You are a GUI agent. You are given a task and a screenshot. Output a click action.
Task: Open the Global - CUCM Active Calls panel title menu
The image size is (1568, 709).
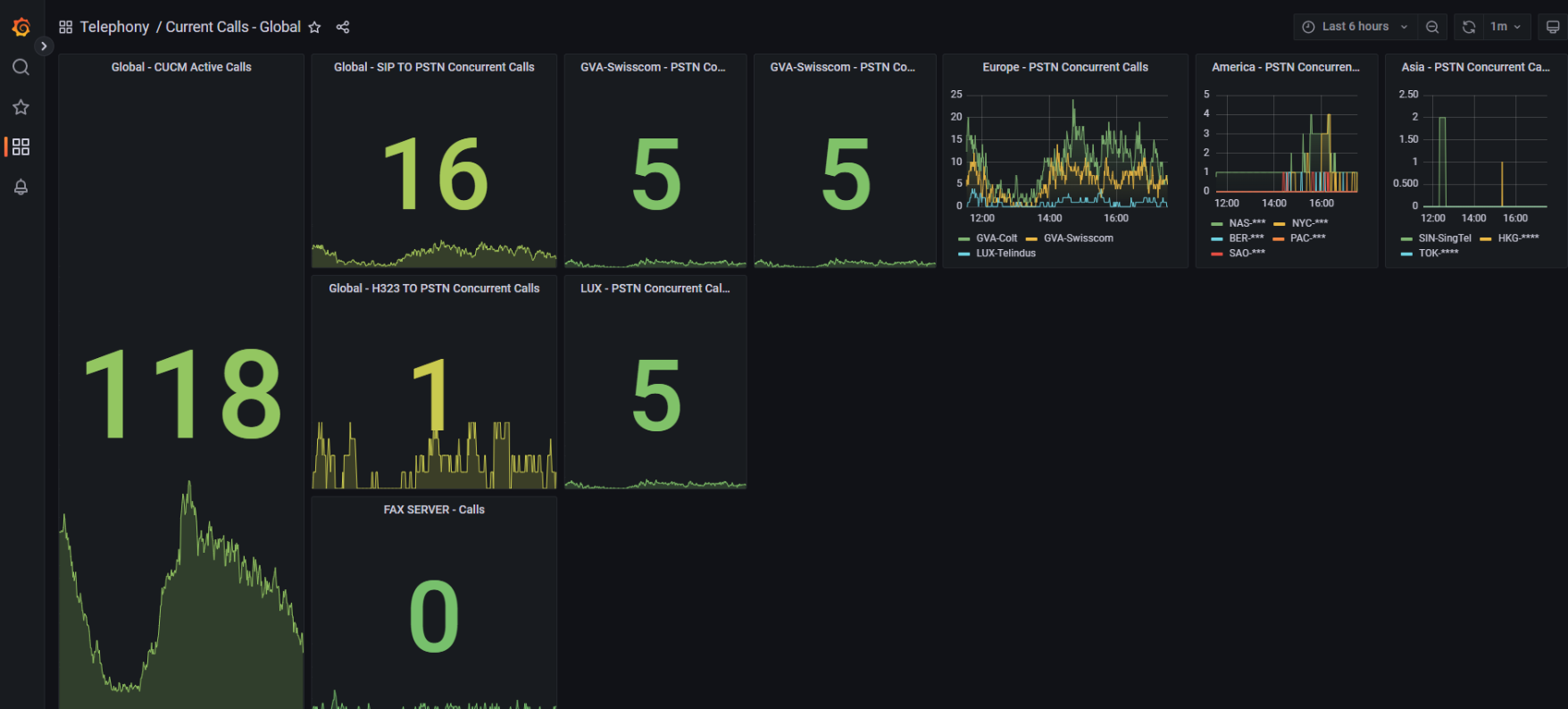[x=181, y=67]
